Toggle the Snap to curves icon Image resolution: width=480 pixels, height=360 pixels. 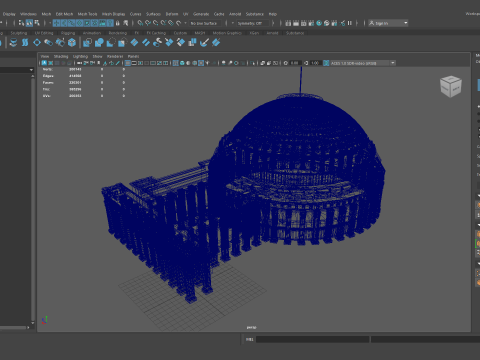148,23
